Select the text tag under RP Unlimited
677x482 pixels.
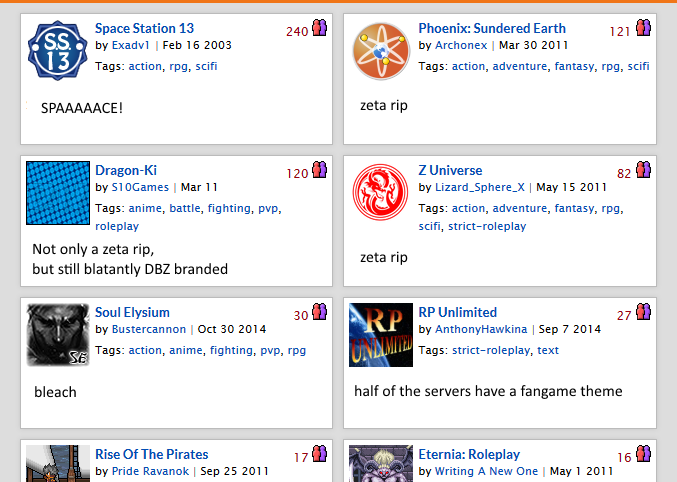click(x=548, y=351)
